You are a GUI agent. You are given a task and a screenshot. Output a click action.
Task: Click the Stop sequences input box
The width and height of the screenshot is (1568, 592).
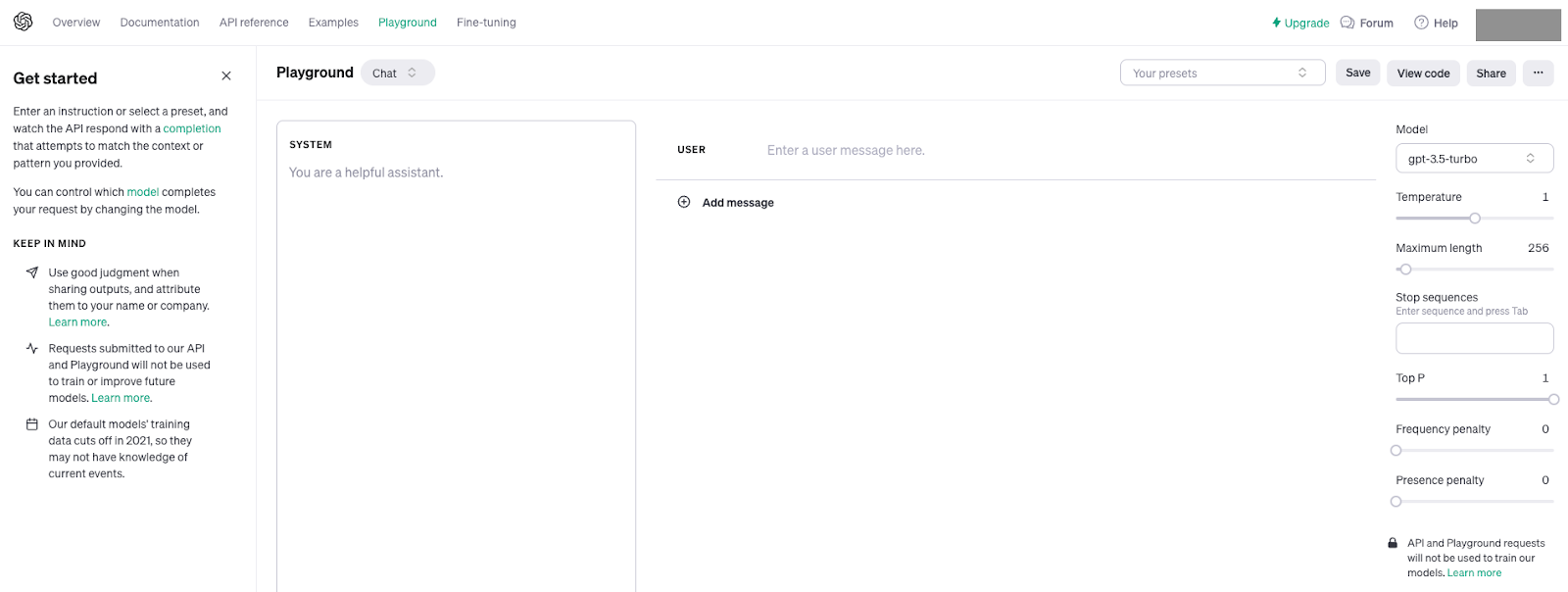click(x=1474, y=338)
